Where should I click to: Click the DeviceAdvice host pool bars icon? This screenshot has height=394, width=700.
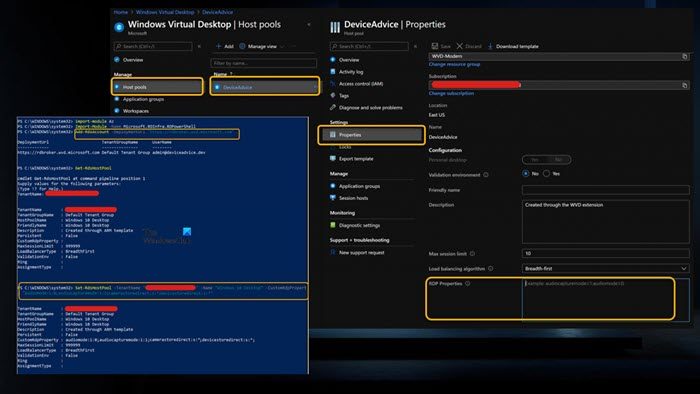[x=335, y=28]
